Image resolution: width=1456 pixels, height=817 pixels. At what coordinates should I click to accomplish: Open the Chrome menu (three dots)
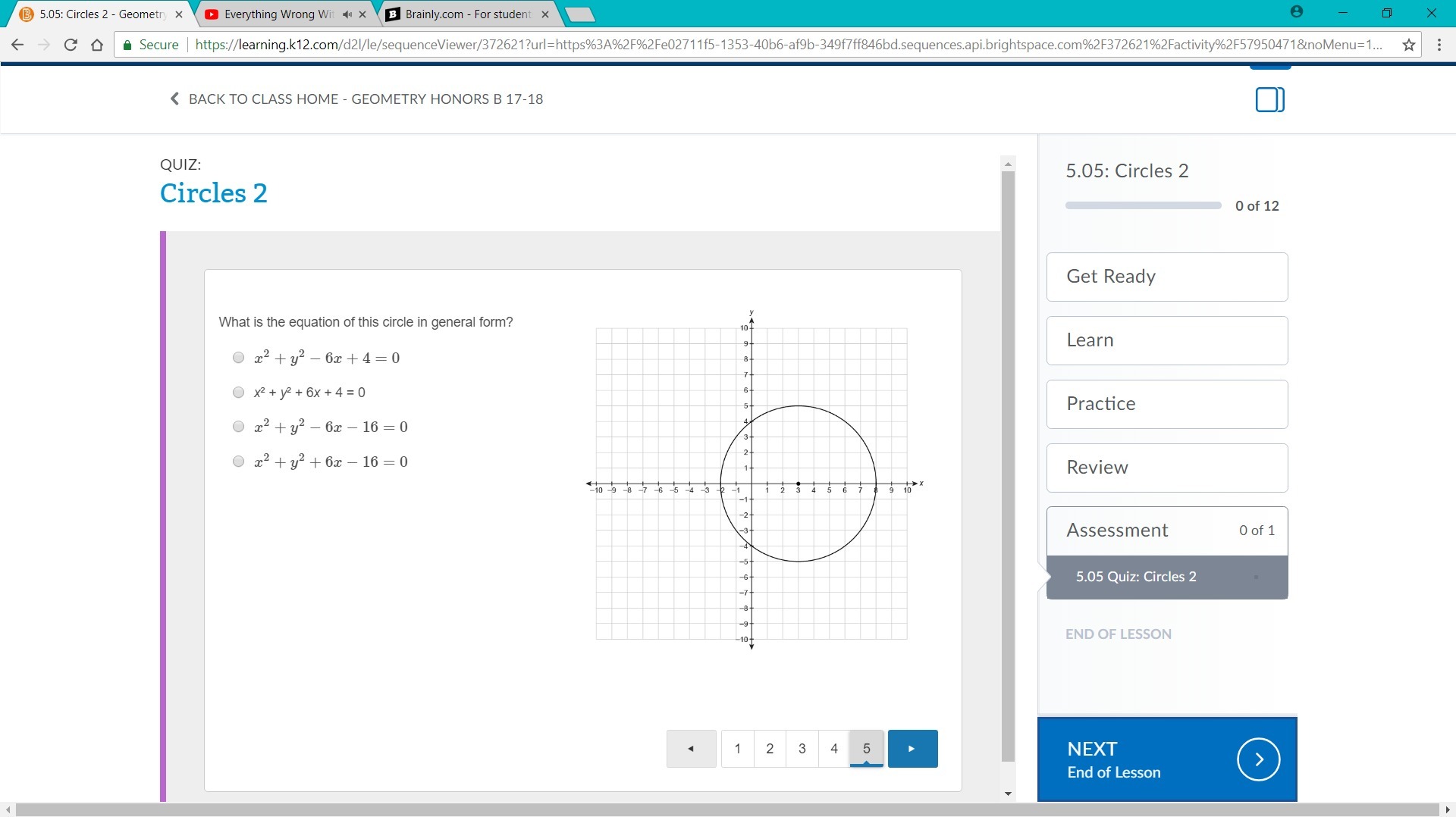(1439, 45)
